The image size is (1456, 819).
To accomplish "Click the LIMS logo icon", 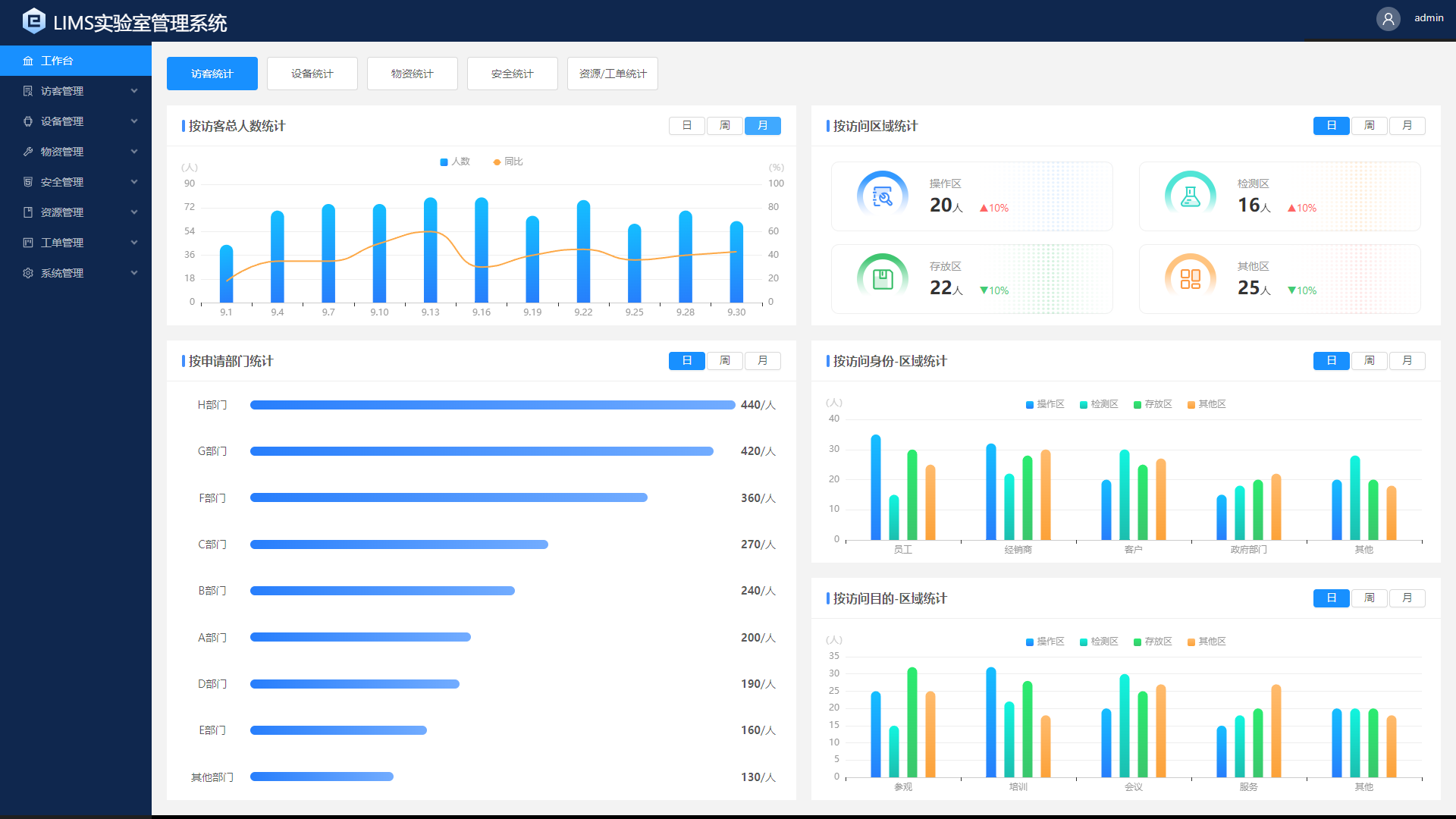I will (x=34, y=21).
